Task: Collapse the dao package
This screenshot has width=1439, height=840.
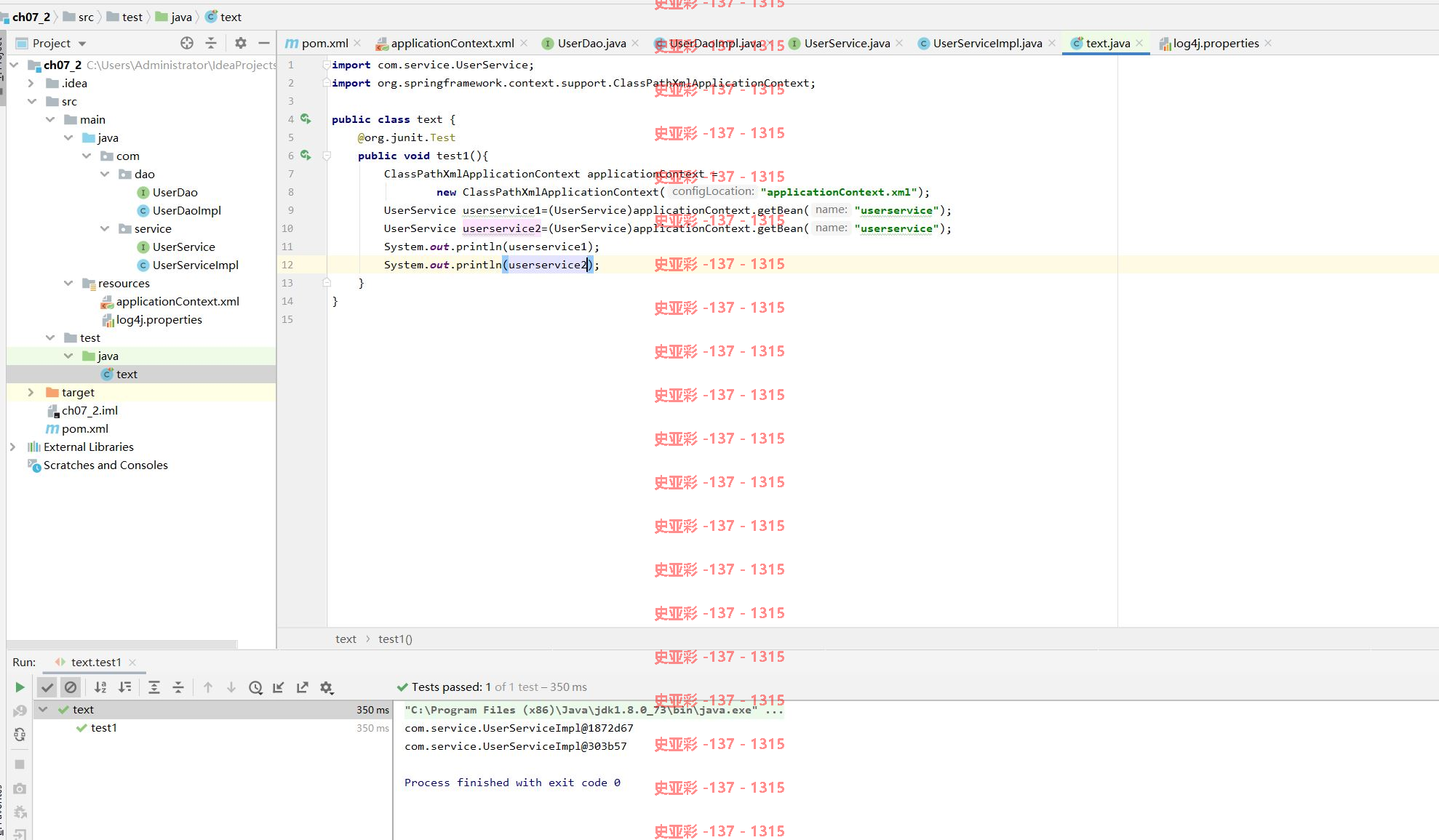Action: pyautogui.click(x=105, y=174)
